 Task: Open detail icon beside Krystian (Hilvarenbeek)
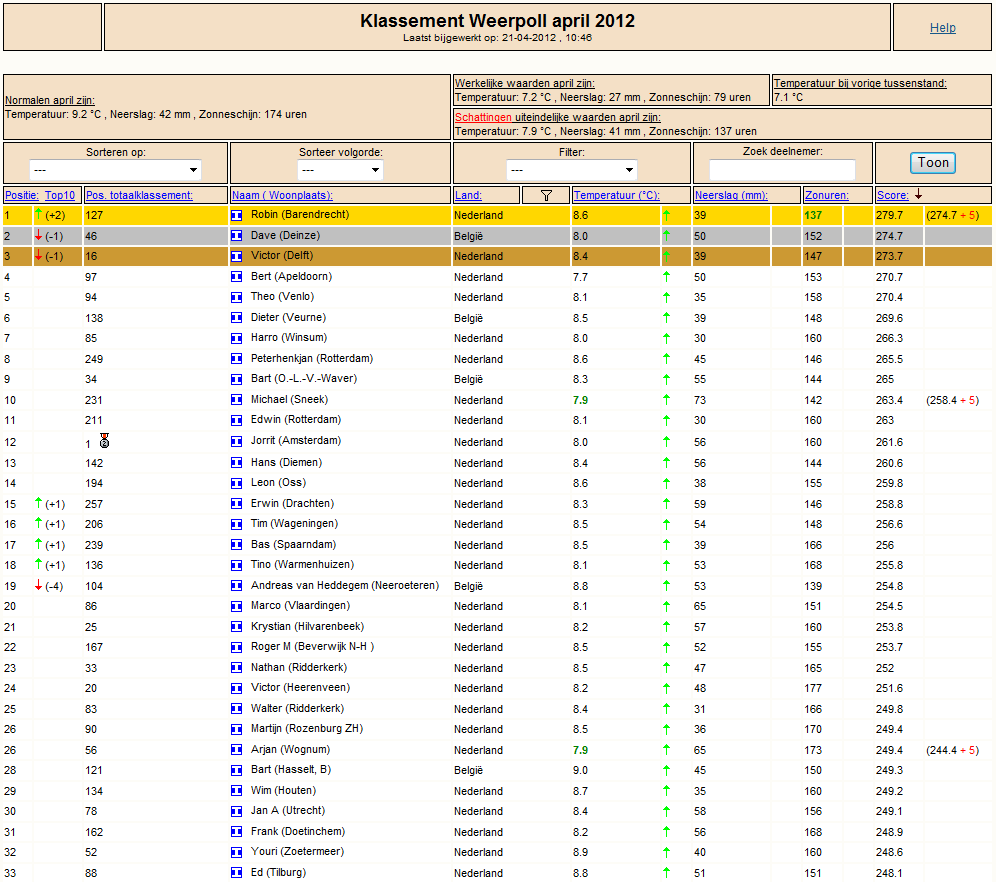point(236,627)
